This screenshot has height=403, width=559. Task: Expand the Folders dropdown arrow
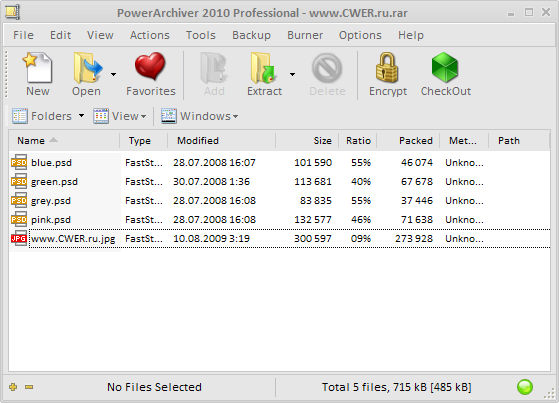pyautogui.click(x=81, y=116)
